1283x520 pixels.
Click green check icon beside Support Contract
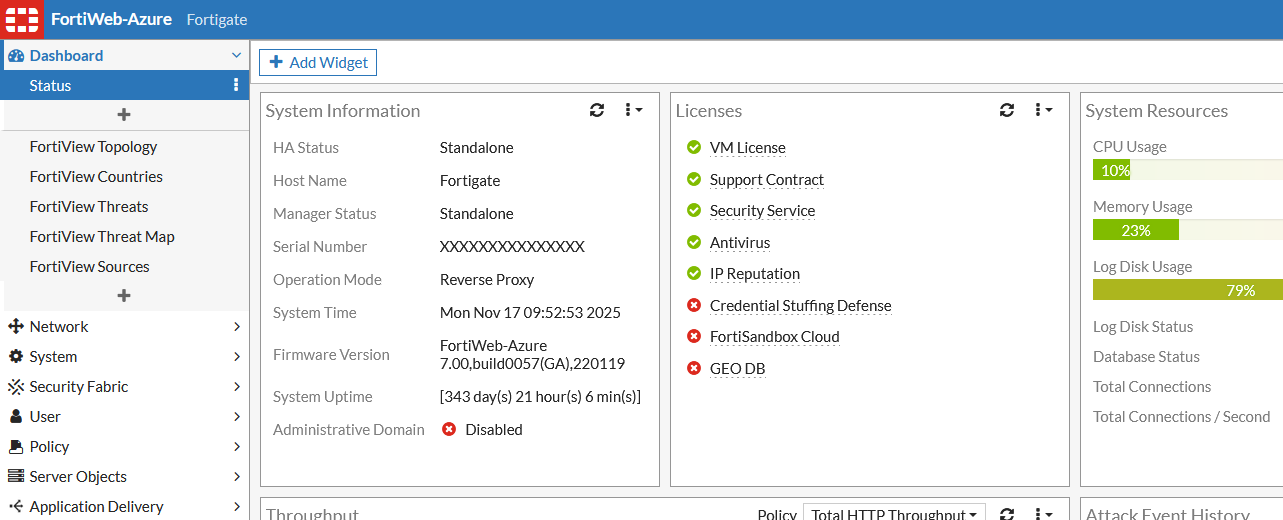coord(694,179)
